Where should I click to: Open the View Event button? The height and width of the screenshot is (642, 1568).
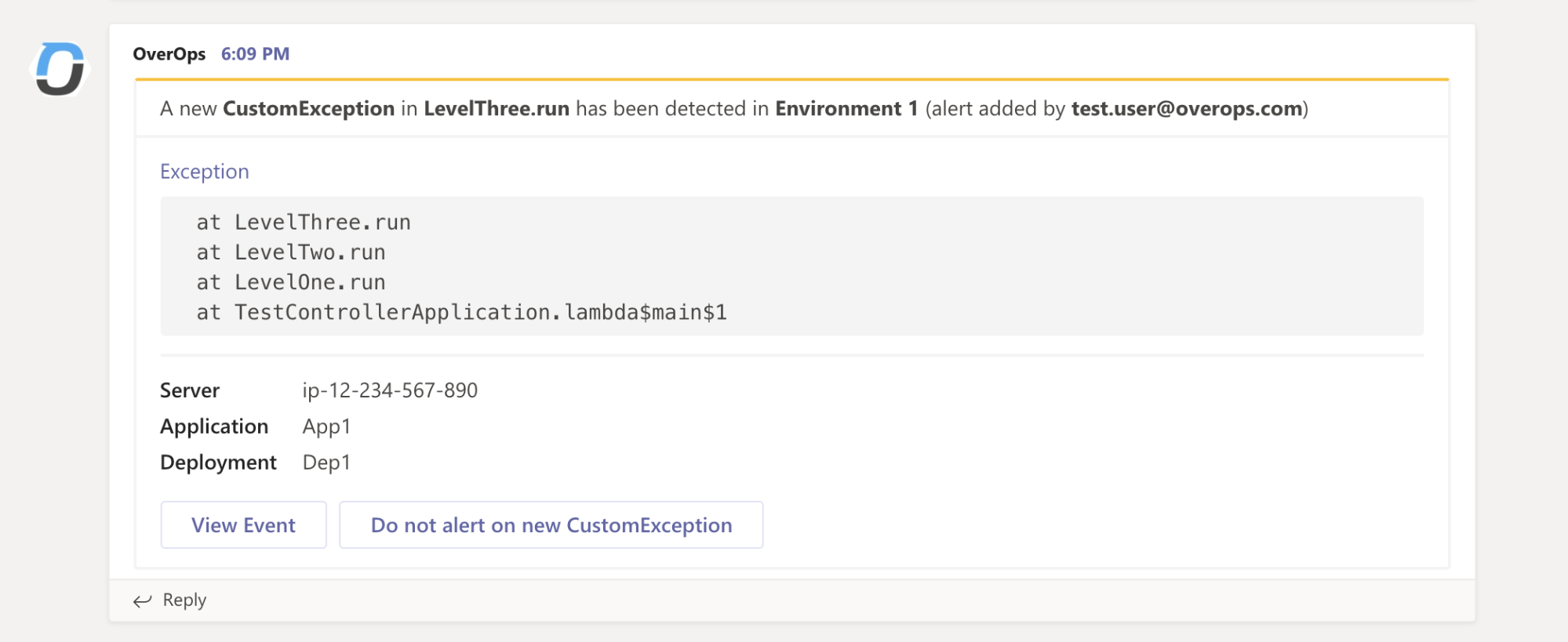[243, 525]
